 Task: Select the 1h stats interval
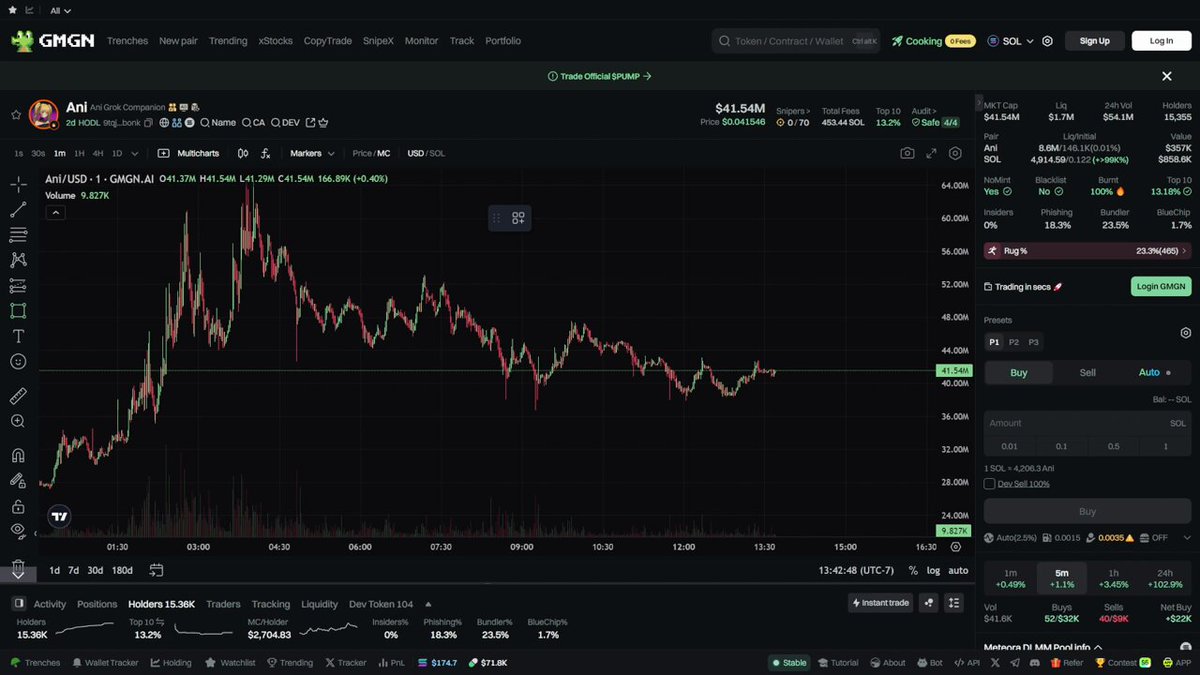[x=1113, y=579]
